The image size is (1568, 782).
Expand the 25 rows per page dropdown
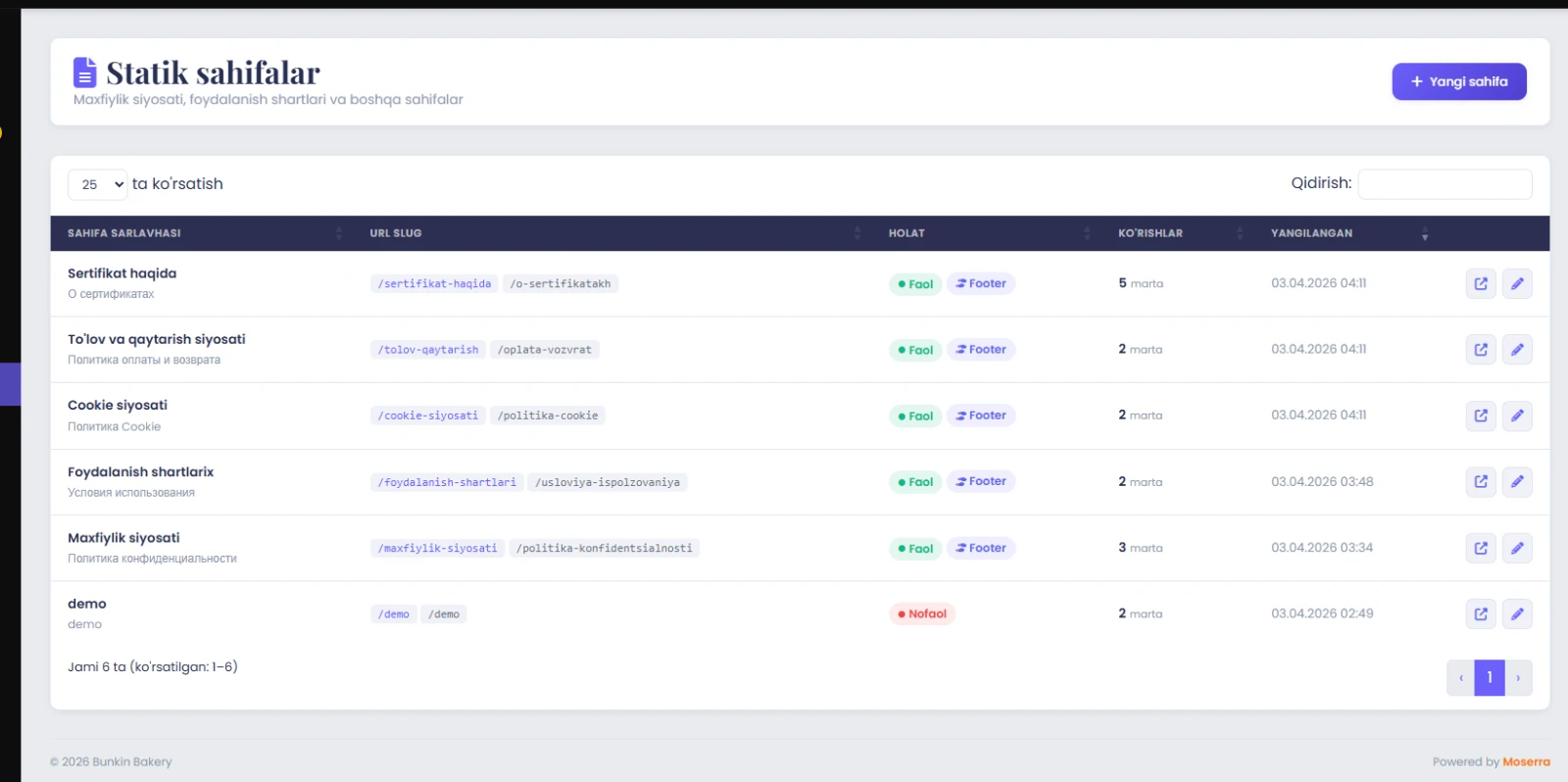[98, 184]
